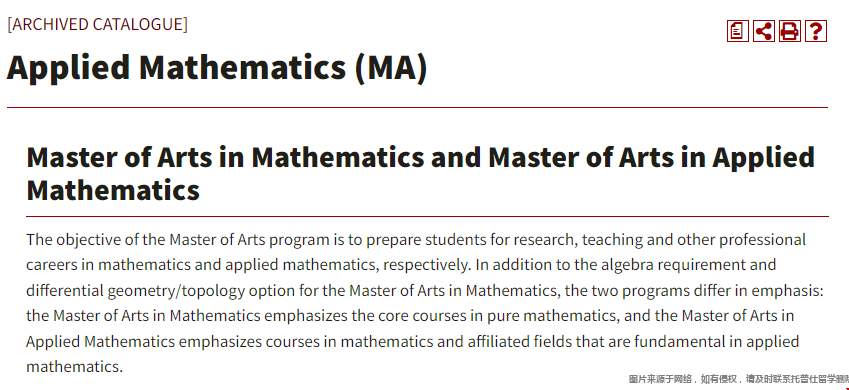Click the red divider under page title
Screen dimensions: 849x390
pos(417,107)
